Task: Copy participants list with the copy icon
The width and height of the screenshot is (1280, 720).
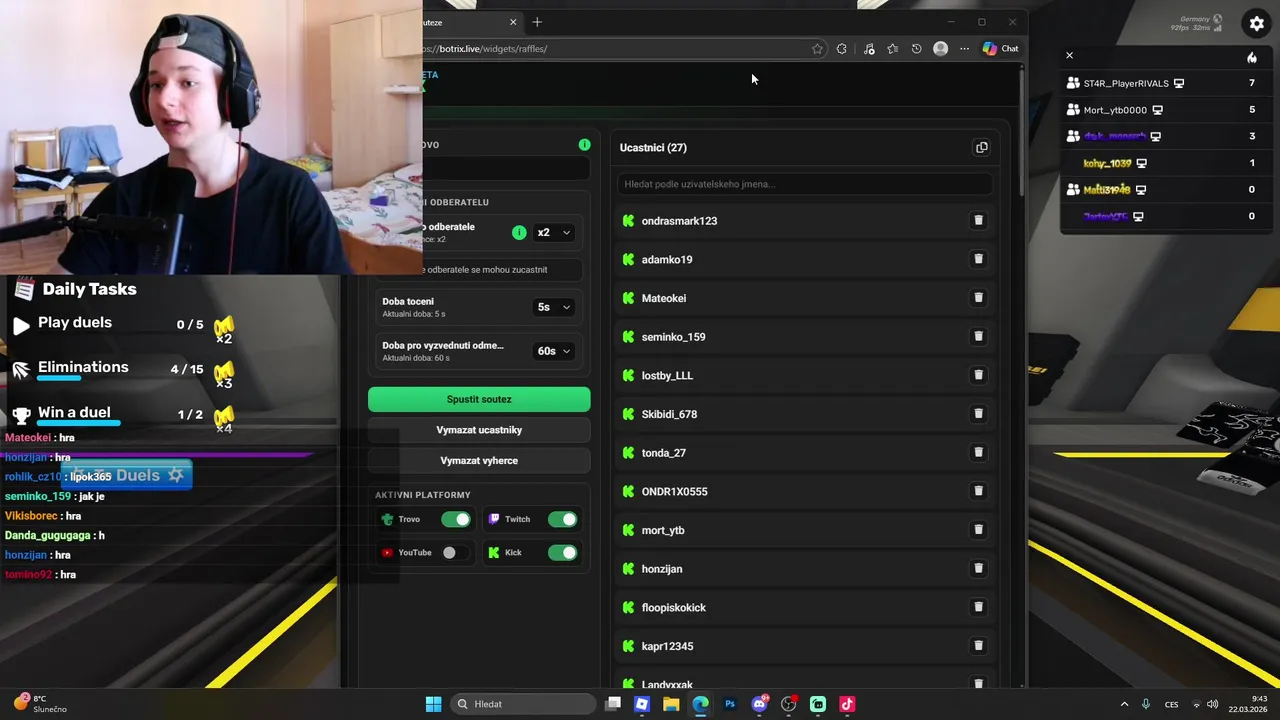Action: [x=982, y=148]
